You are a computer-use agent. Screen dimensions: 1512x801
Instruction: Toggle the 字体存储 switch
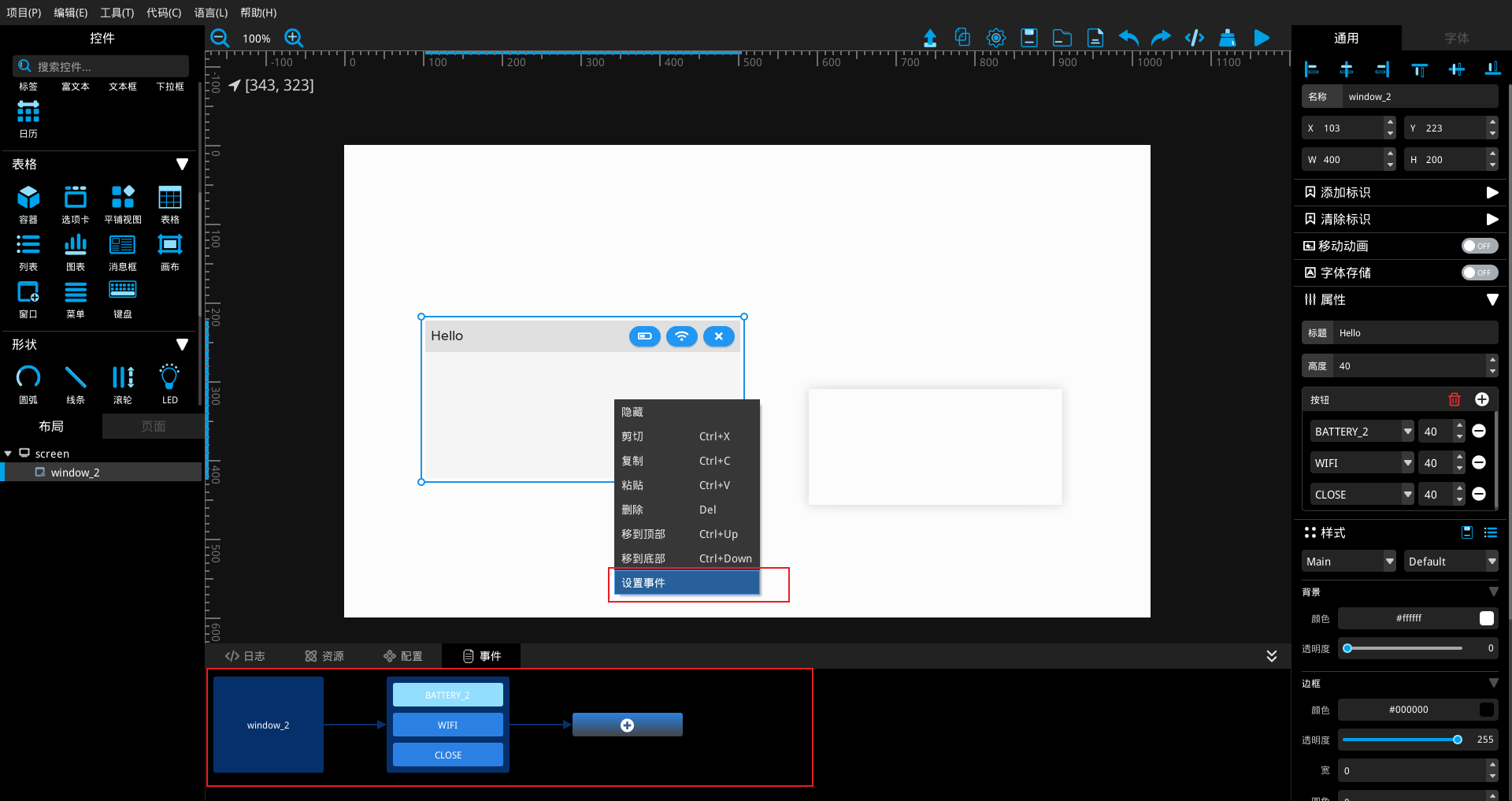click(1480, 273)
